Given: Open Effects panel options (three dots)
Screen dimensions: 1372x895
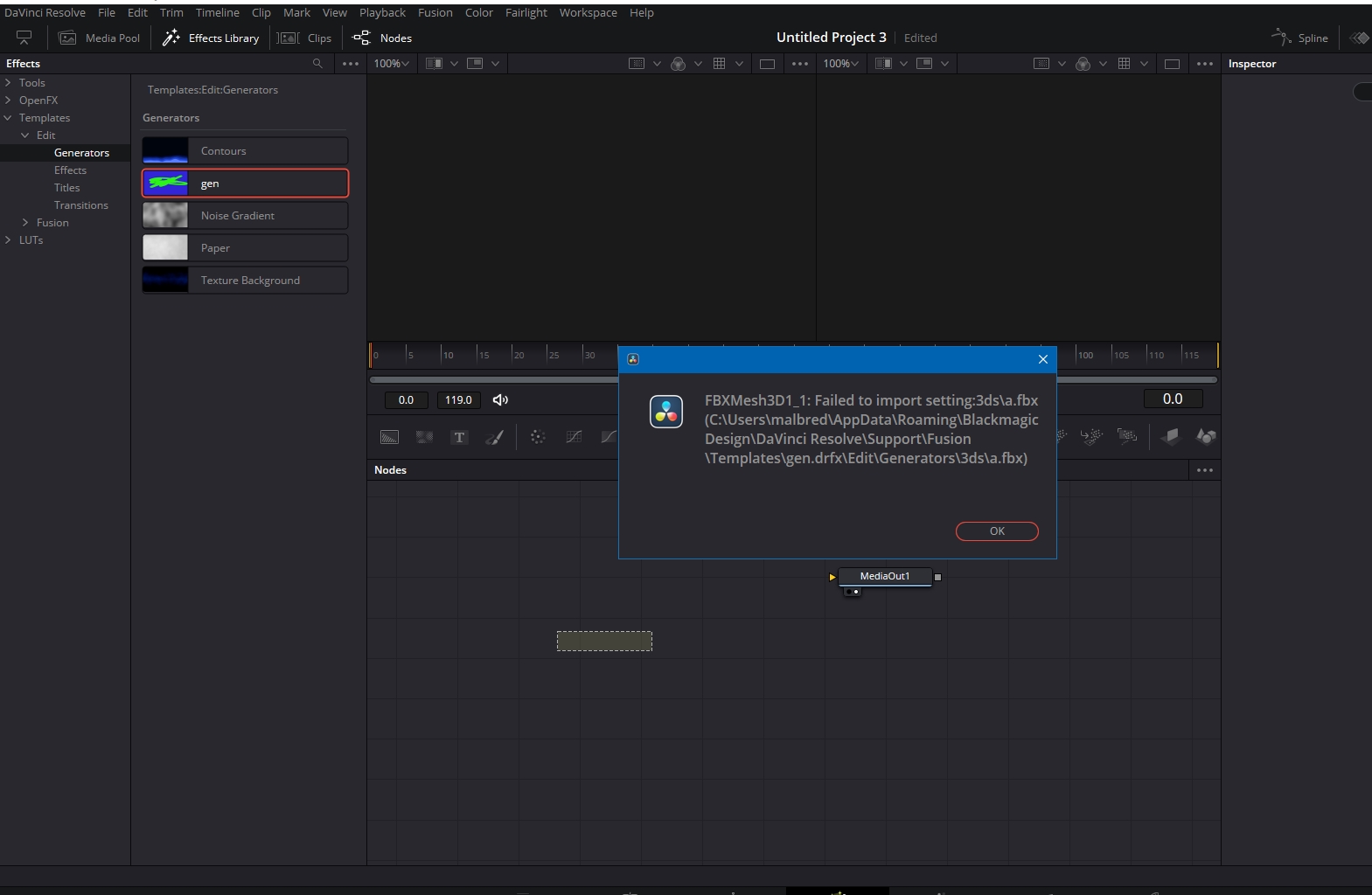Looking at the screenshot, I should point(351,64).
